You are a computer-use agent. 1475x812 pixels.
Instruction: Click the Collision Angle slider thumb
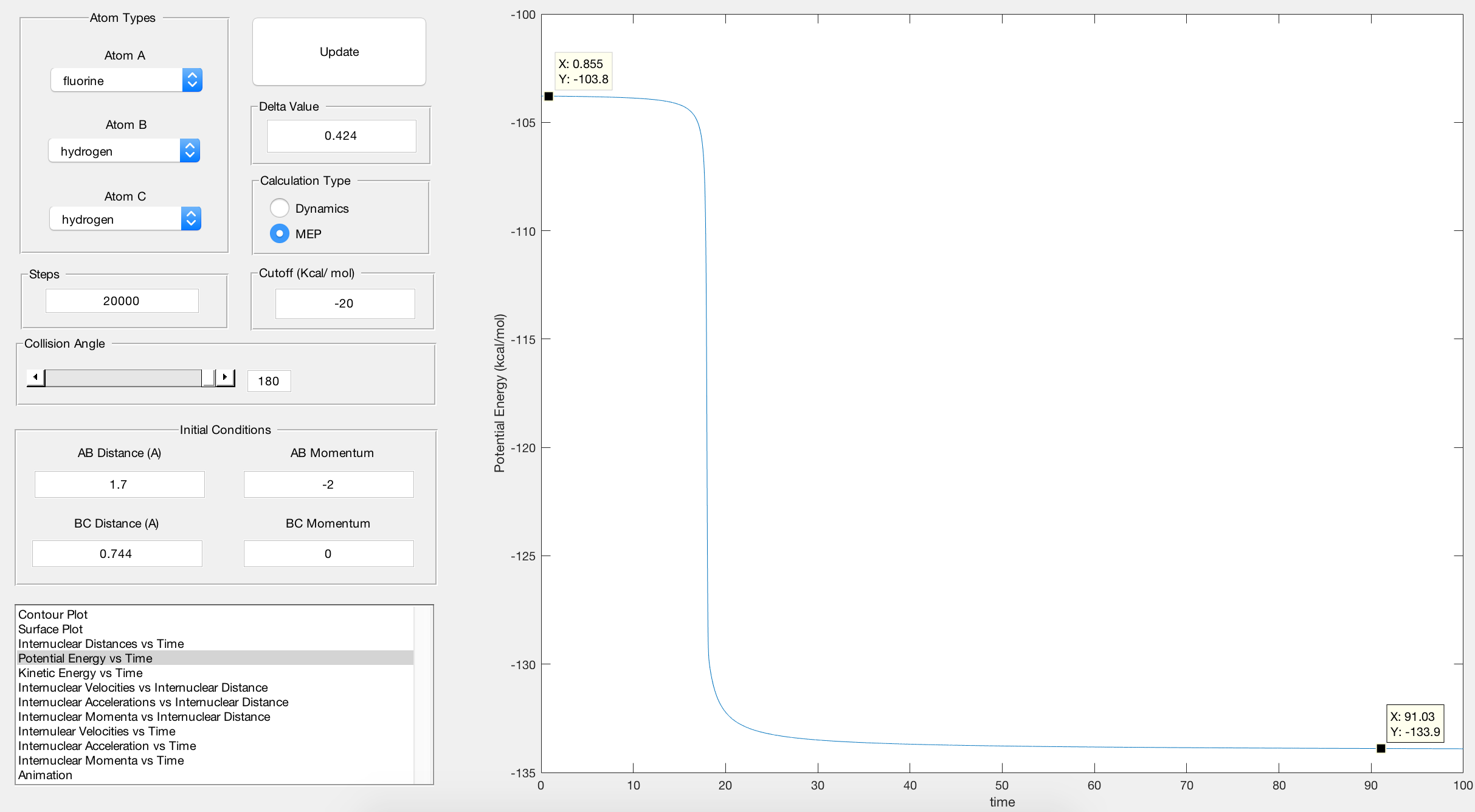(x=208, y=377)
